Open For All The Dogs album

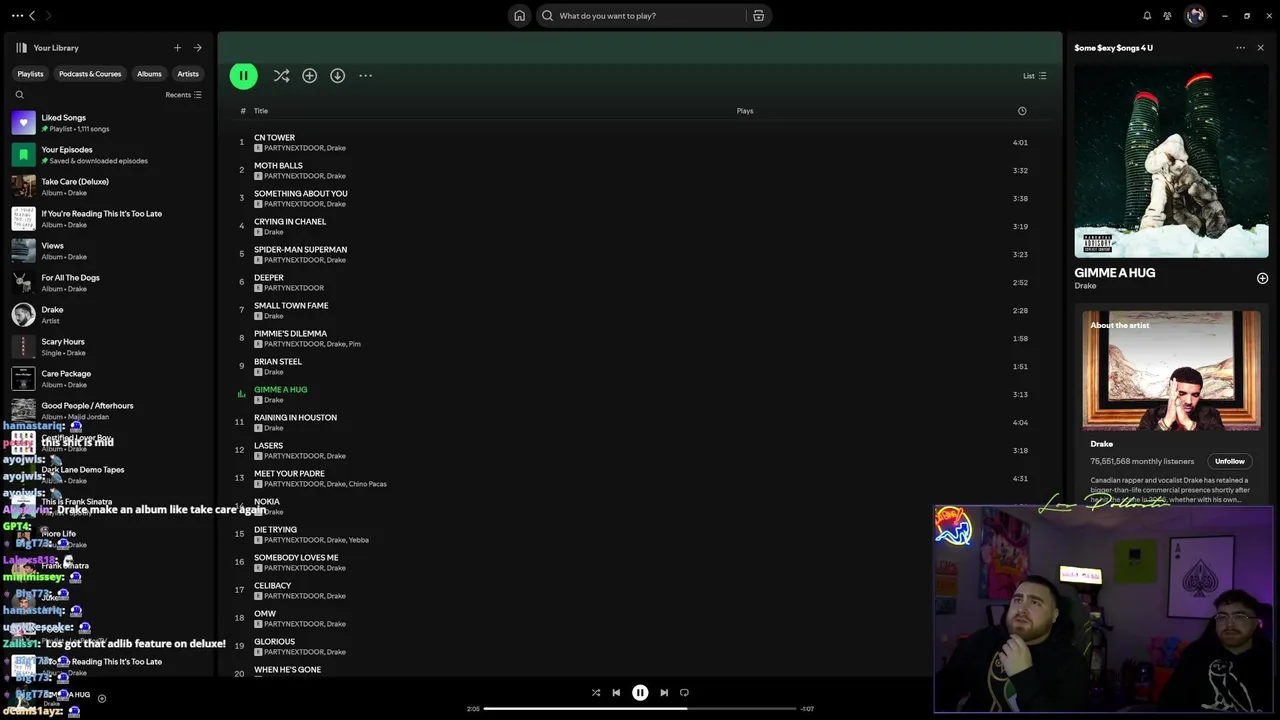pos(108,283)
